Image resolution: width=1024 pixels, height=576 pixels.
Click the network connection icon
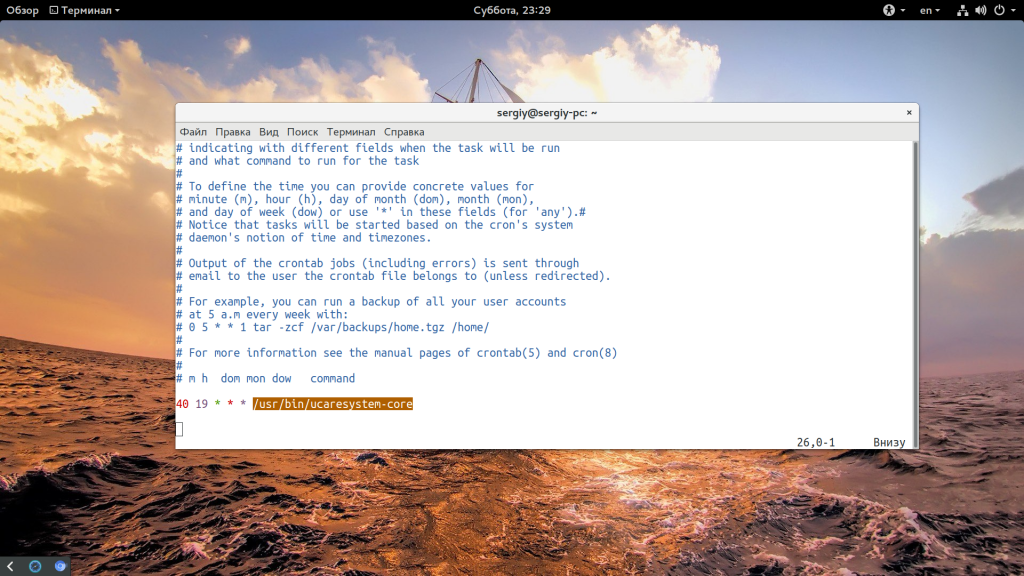961,10
